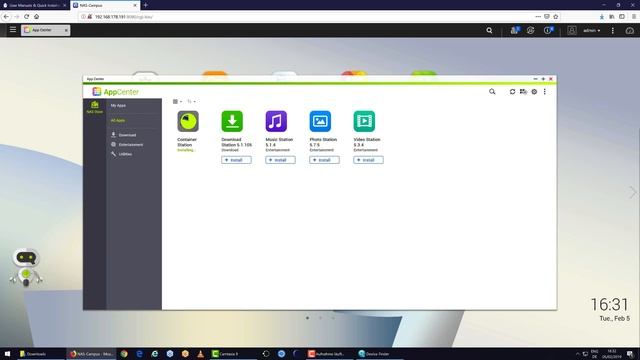Install Video Station
Screen dimensions: 640x360
369,160
